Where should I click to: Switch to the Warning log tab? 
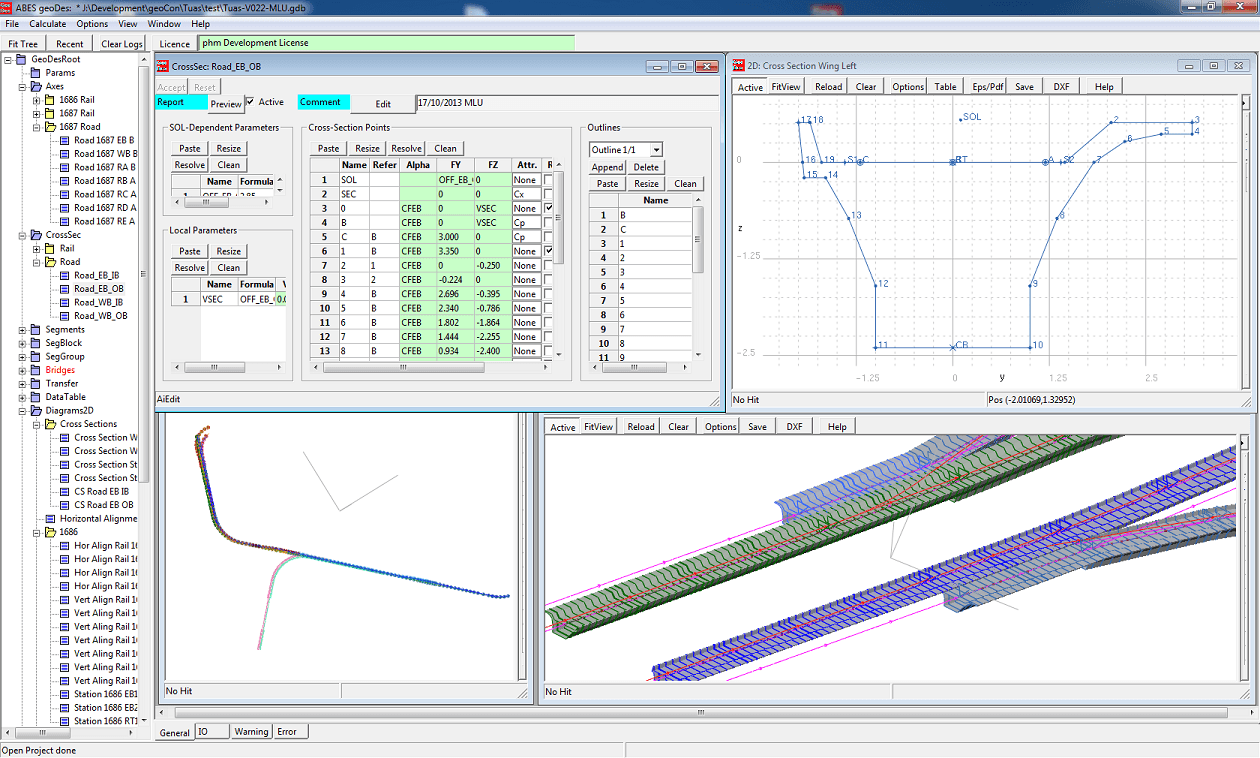pyautogui.click(x=251, y=732)
